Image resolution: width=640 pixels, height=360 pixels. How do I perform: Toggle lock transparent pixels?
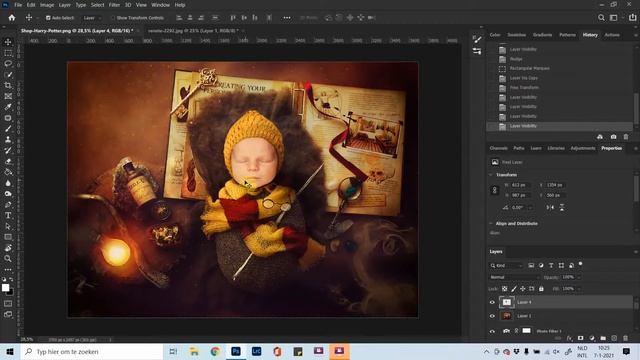[504, 289]
